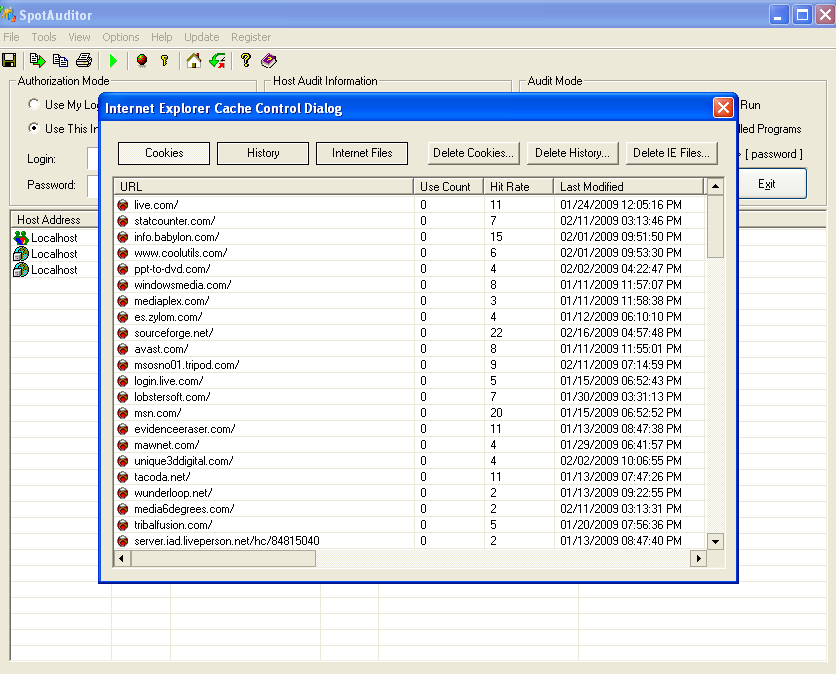Click the vertical scrollbar thumb of the list
Screen dimensions: 836x674
(x=715, y=226)
